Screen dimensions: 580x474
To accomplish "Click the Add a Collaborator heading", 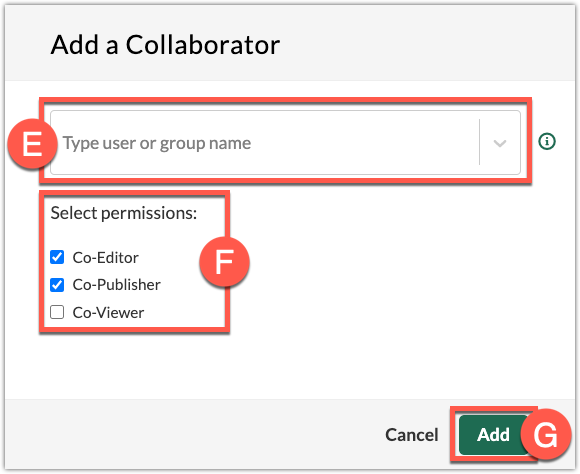I will pos(165,45).
